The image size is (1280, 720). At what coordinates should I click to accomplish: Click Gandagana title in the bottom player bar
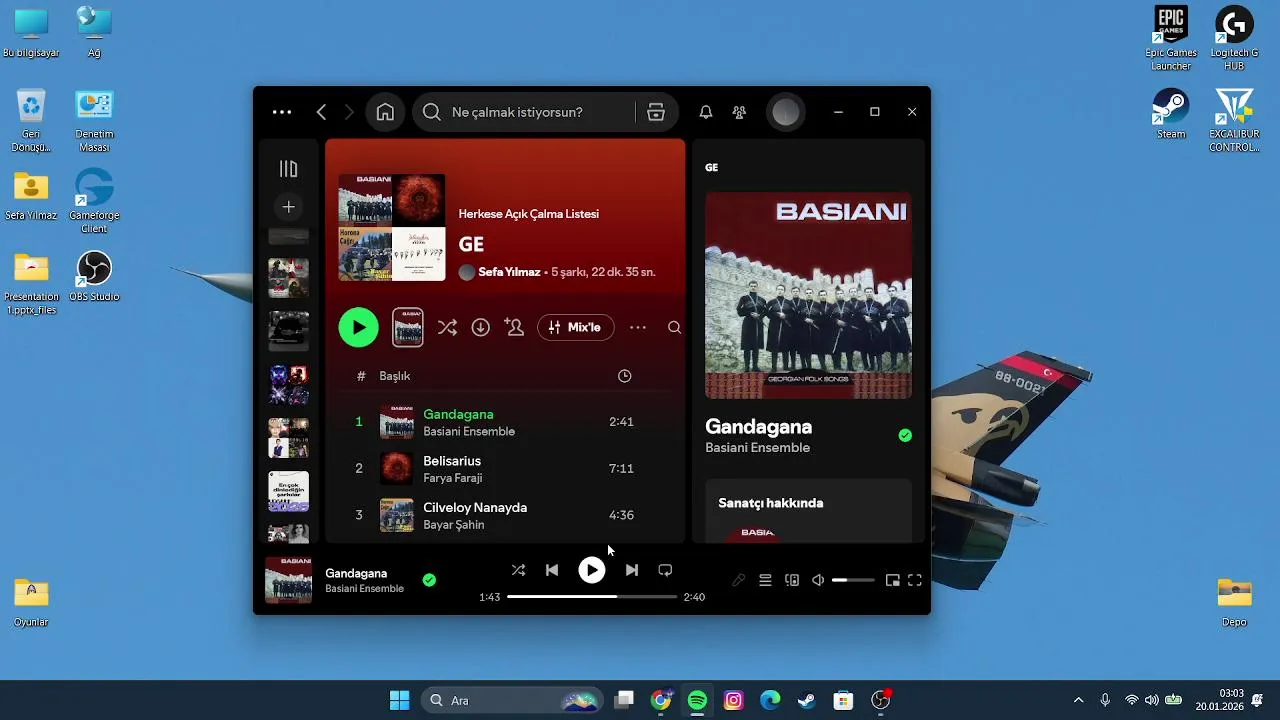[x=356, y=573]
